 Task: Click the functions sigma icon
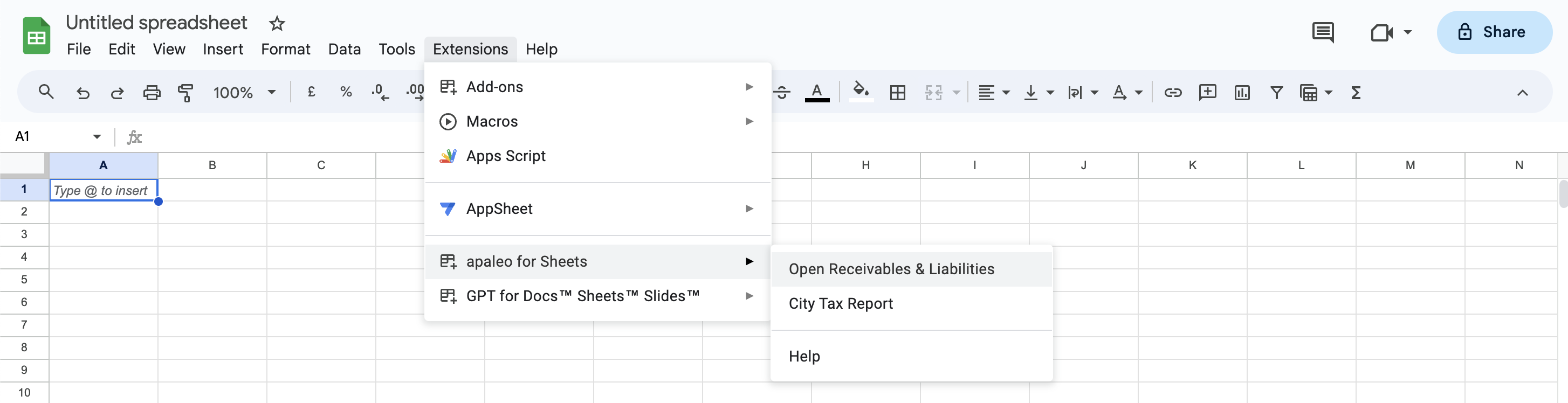click(x=1356, y=92)
